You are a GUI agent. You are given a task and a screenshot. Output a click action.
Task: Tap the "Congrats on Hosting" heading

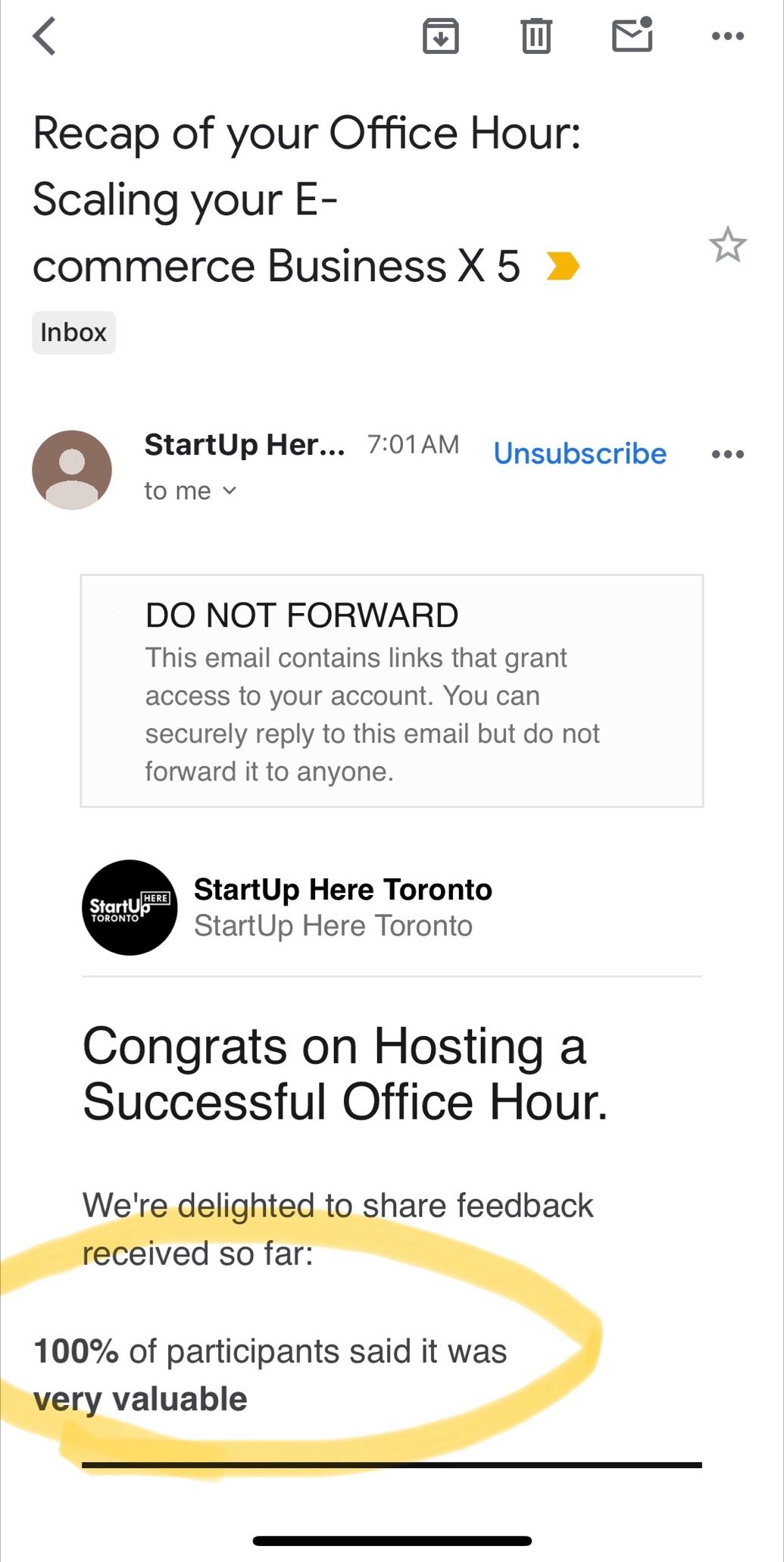coord(345,1073)
